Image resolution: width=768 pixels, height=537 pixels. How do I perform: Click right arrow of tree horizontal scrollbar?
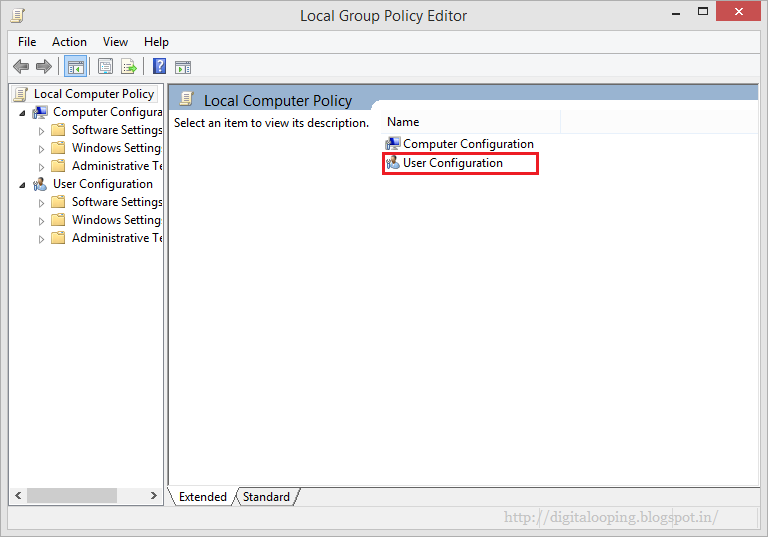[x=154, y=496]
